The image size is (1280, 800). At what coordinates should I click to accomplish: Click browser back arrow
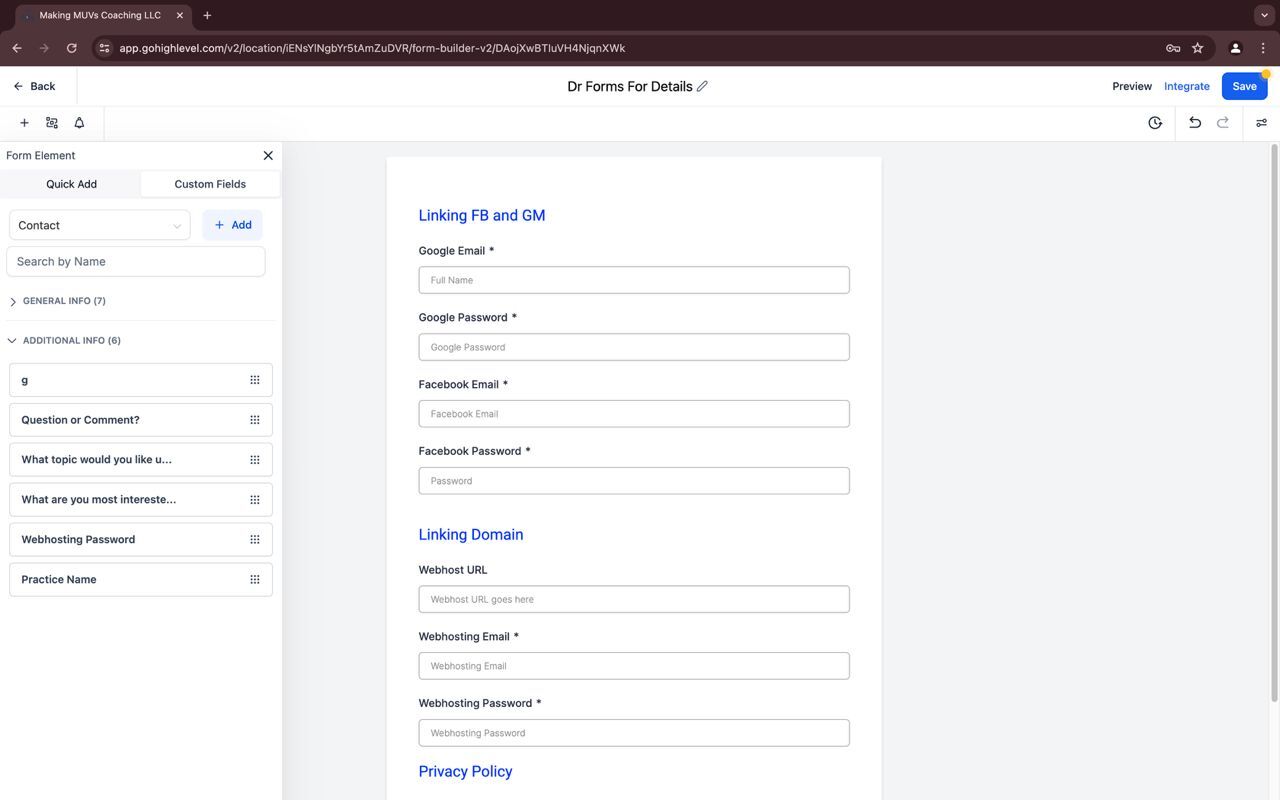(x=17, y=48)
